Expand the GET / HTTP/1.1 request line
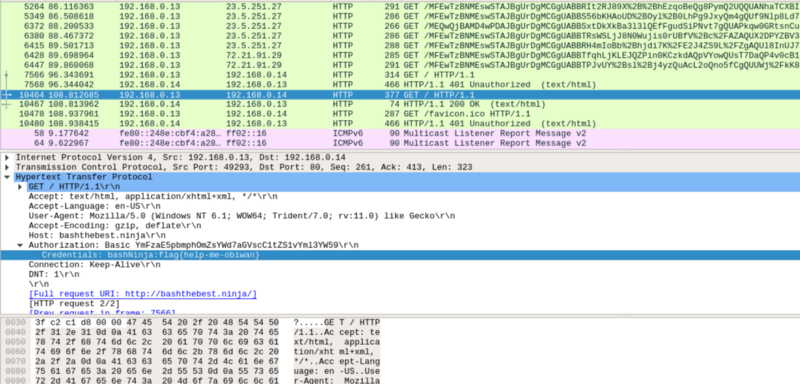 (20, 187)
